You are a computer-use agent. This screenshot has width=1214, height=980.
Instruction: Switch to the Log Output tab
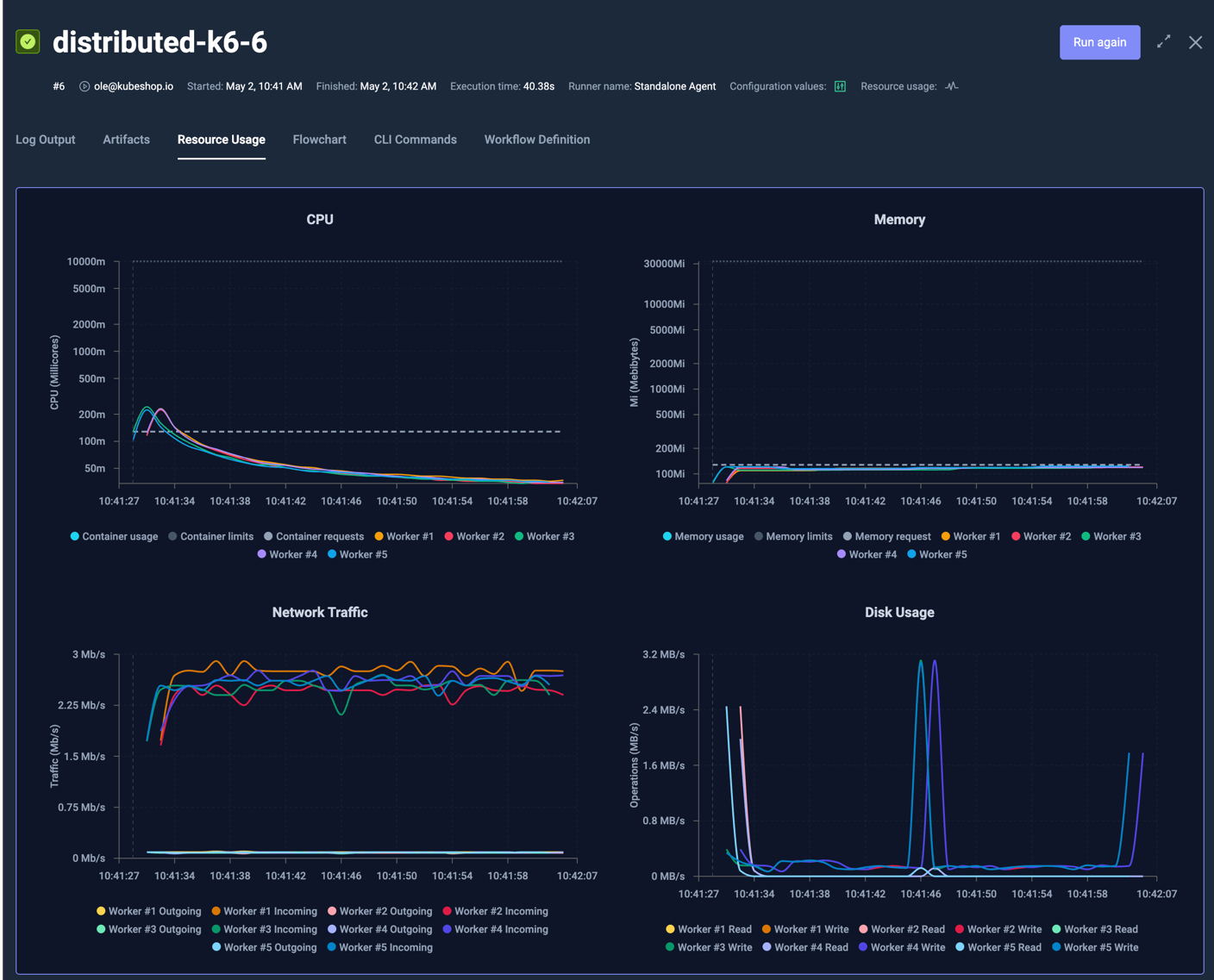pyautogui.click(x=45, y=139)
